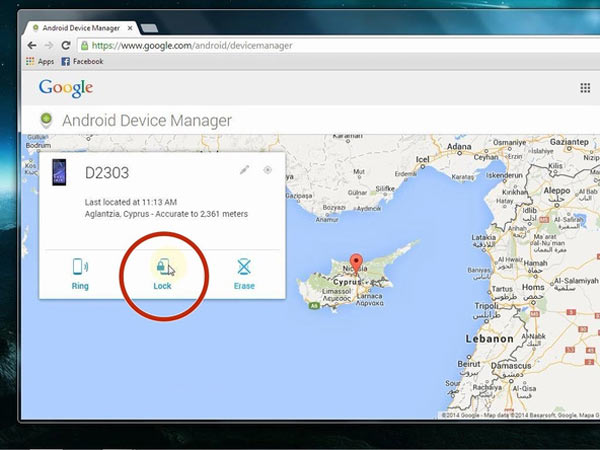Screen dimensions: 600x450
Task: Click the Tripoli label on map
Action: click(487, 306)
